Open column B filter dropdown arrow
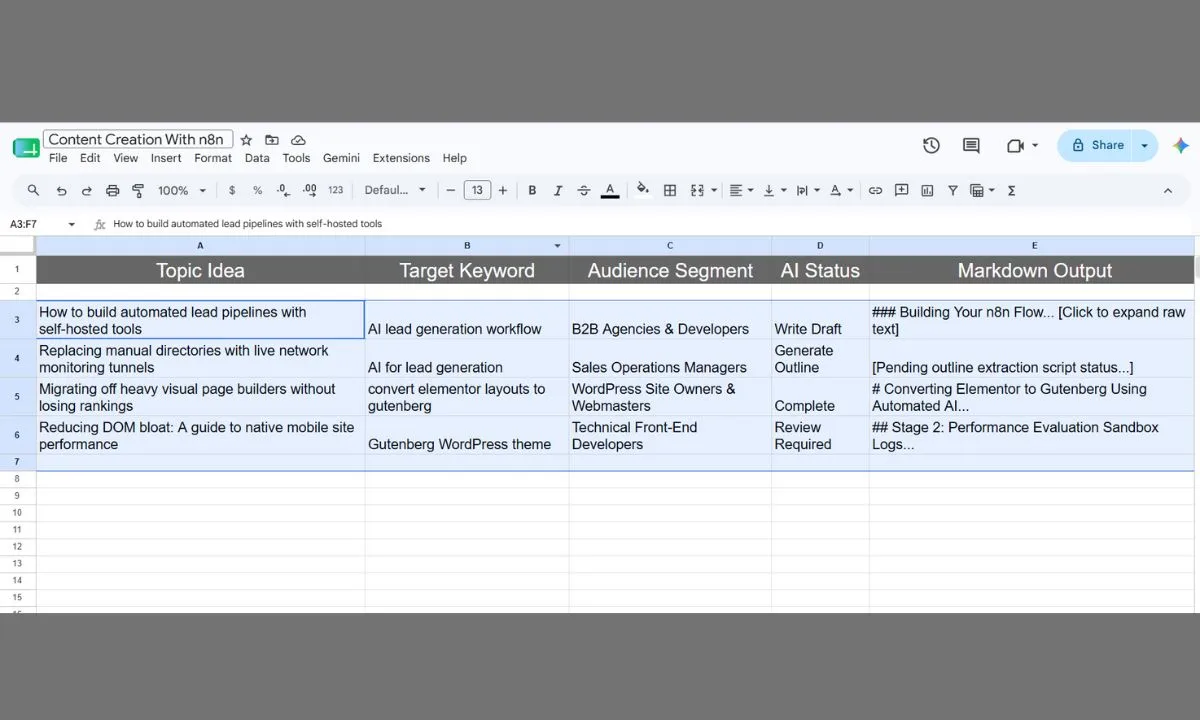This screenshot has width=1200, height=720. (x=558, y=246)
